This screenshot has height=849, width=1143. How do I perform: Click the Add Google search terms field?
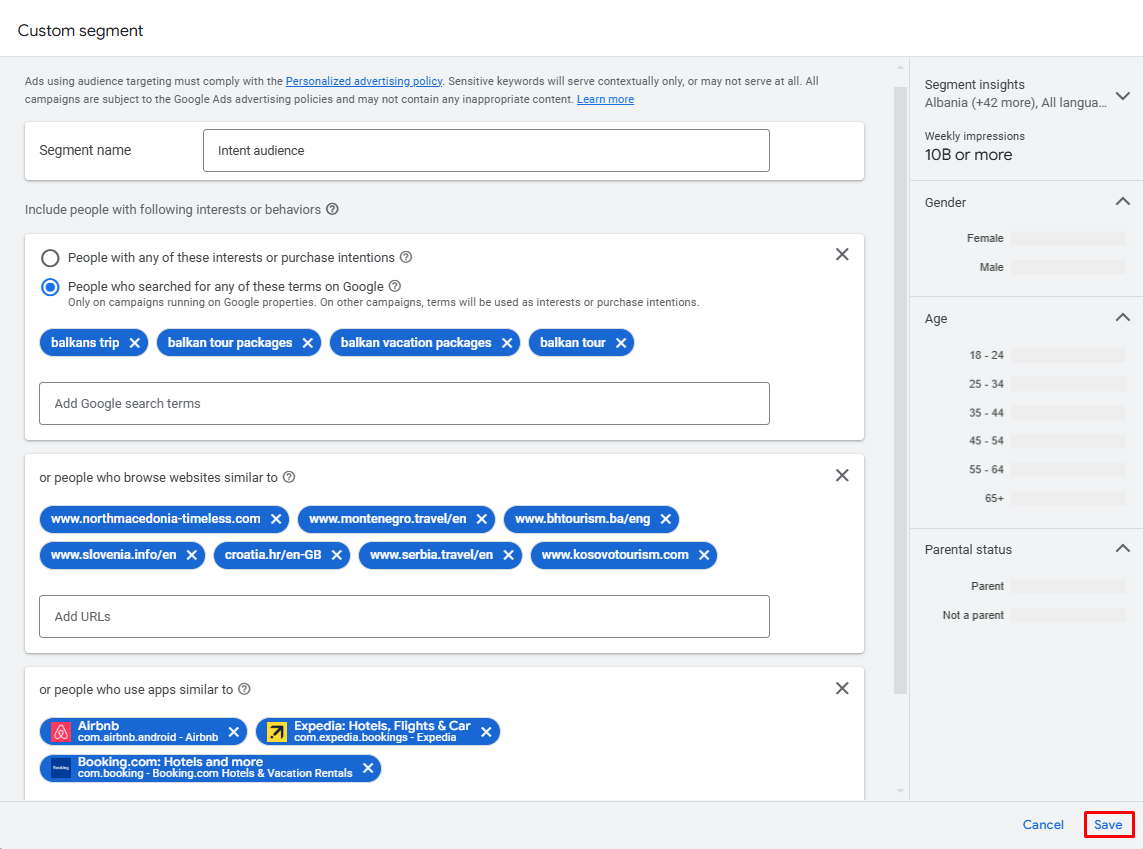(x=405, y=404)
